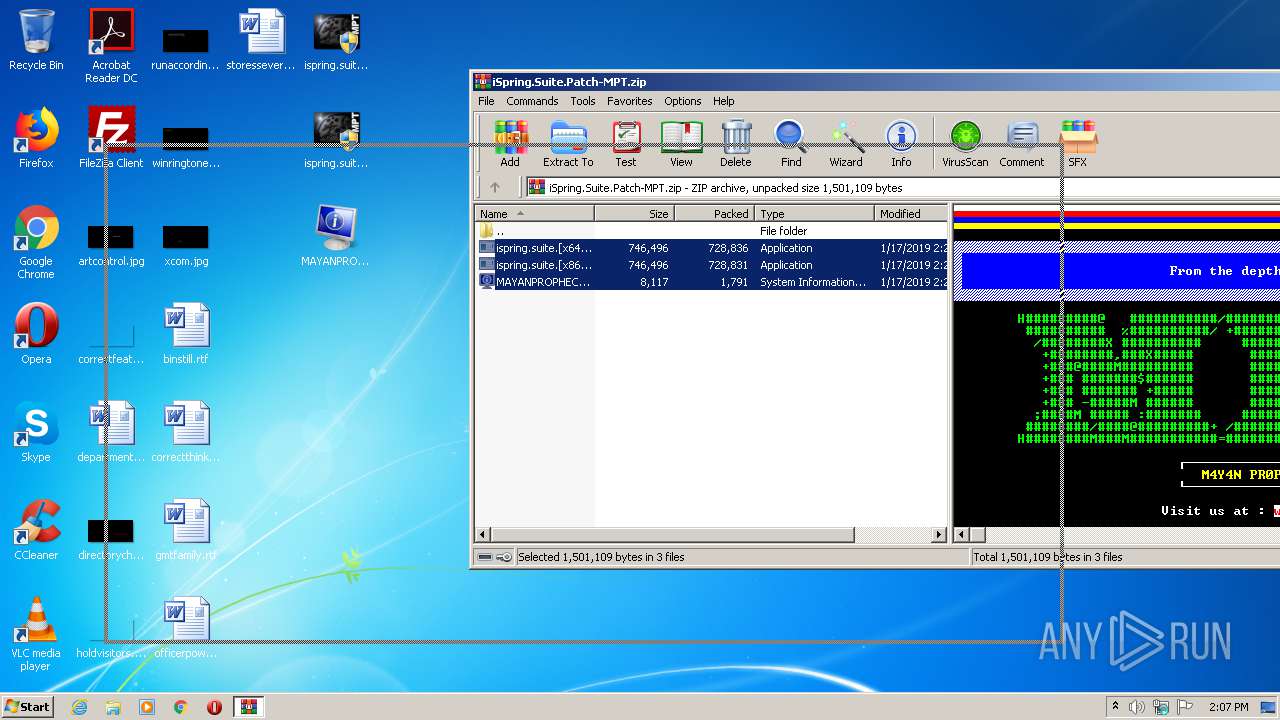Sort file list by Modified column
The height and width of the screenshot is (720, 1280).
click(911, 213)
